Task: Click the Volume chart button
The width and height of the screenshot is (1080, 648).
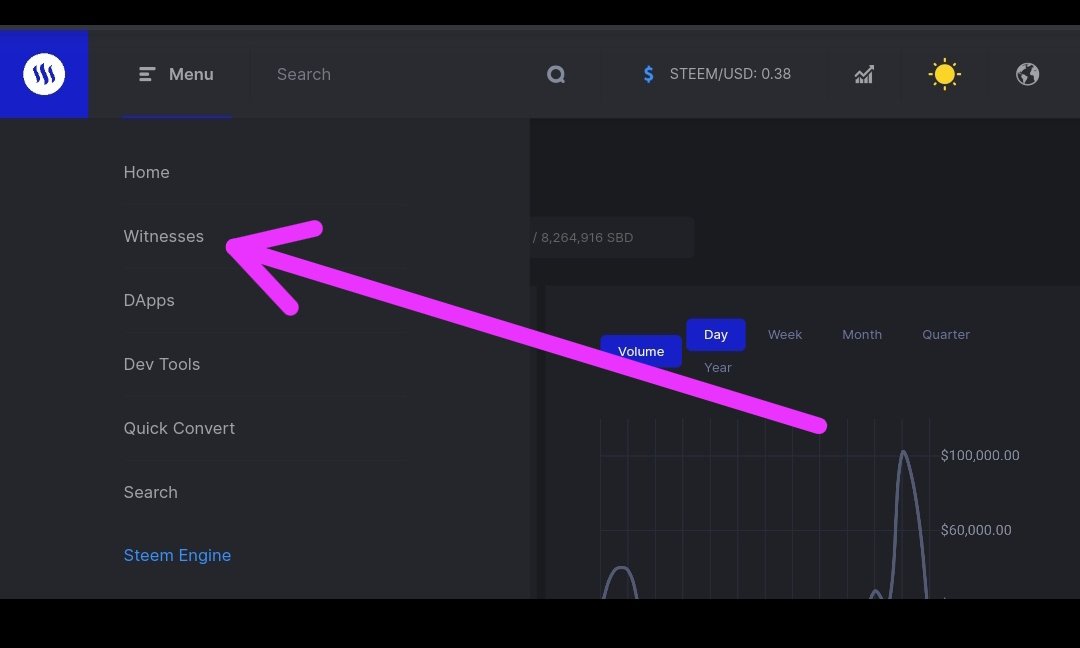Action: coord(641,351)
